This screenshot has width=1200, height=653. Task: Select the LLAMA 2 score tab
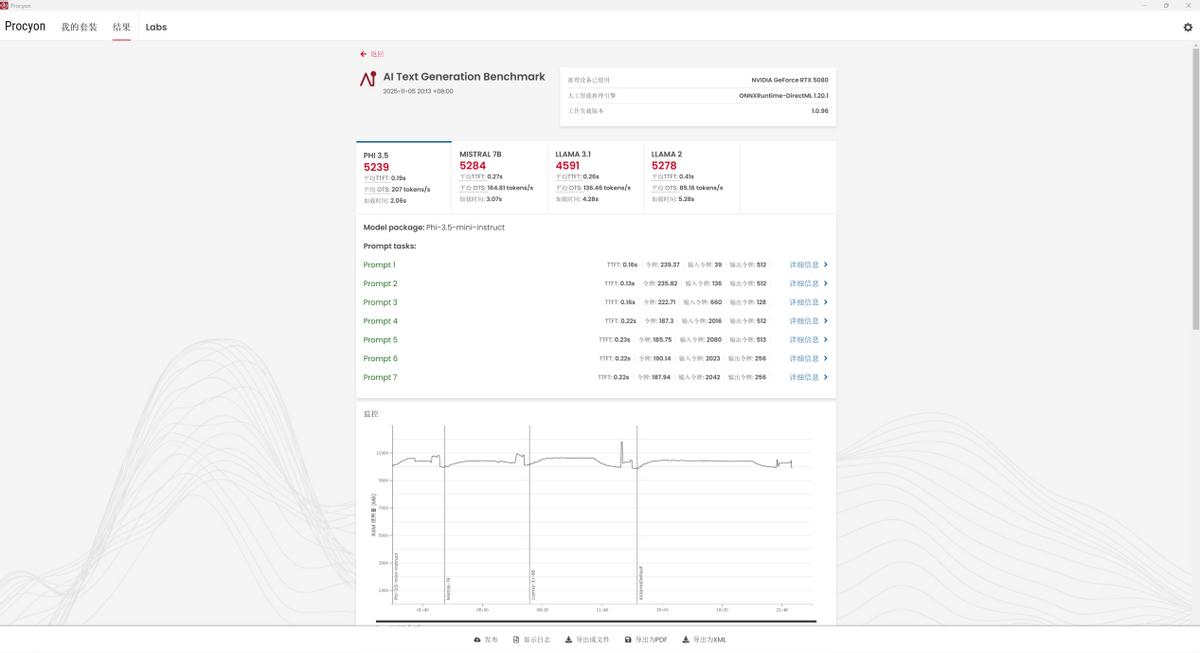(692, 177)
